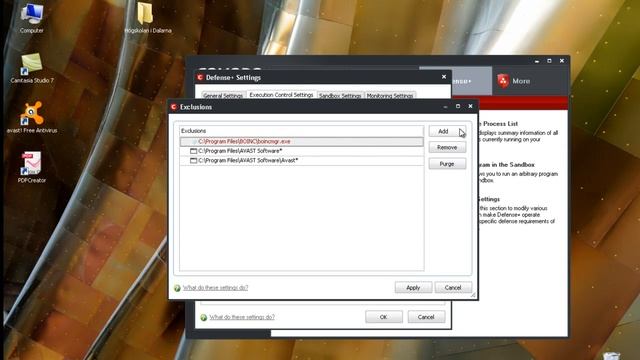
Task: Minimize the main Comodo window
Action: pyautogui.click(x=537, y=61)
